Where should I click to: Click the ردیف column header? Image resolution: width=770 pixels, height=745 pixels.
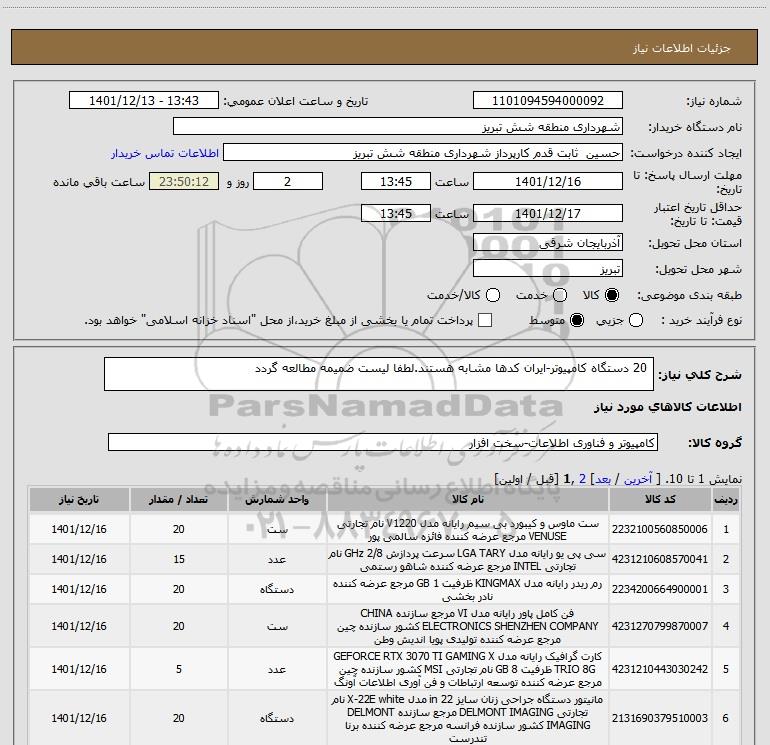click(726, 499)
